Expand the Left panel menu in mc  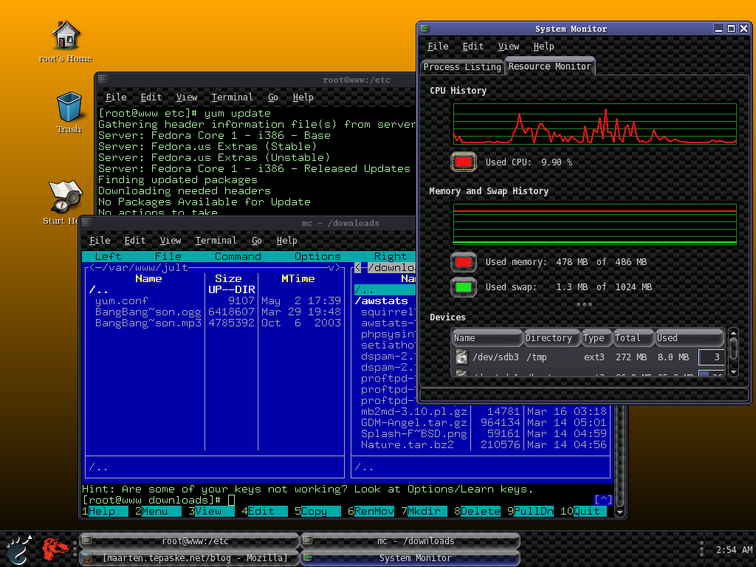(108, 257)
